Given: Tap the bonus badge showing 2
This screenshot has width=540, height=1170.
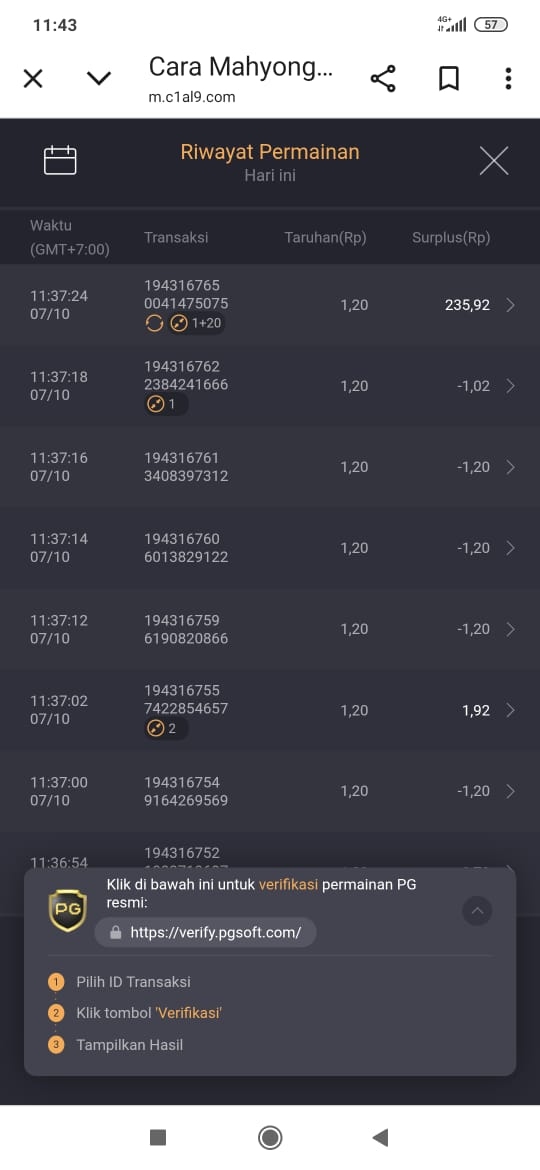Looking at the screenshot, I should point(166,728).
